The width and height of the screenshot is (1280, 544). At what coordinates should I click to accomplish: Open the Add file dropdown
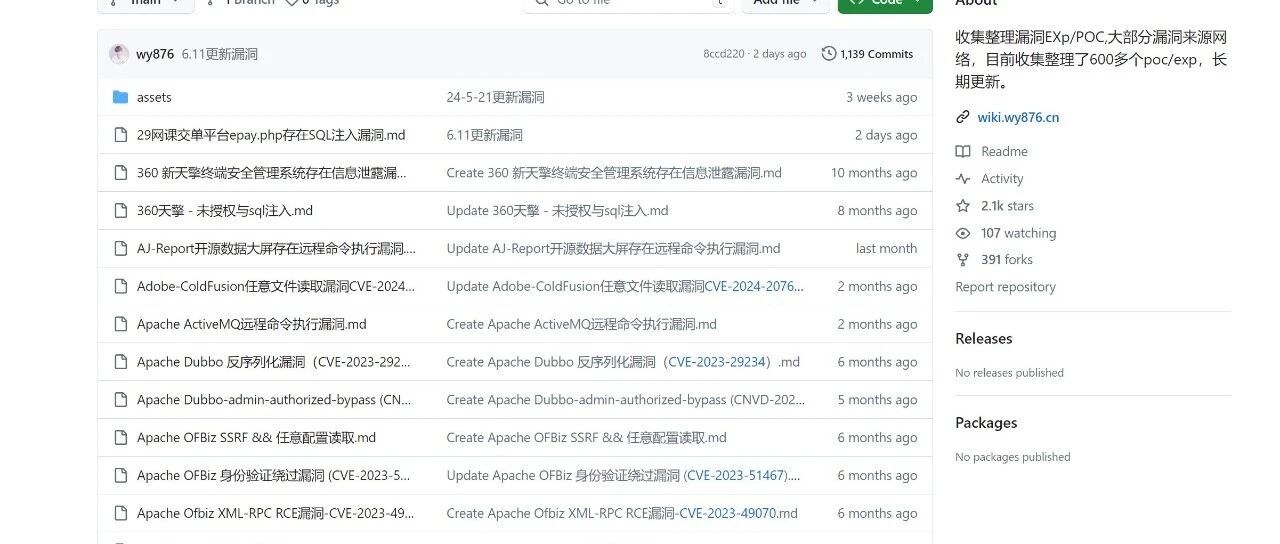[786, 3]
